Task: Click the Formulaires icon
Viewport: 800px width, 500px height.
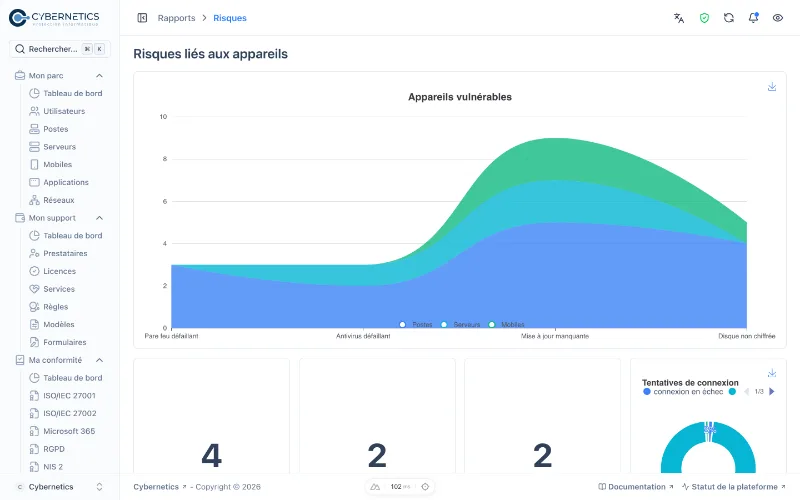Action: [34, 342]
